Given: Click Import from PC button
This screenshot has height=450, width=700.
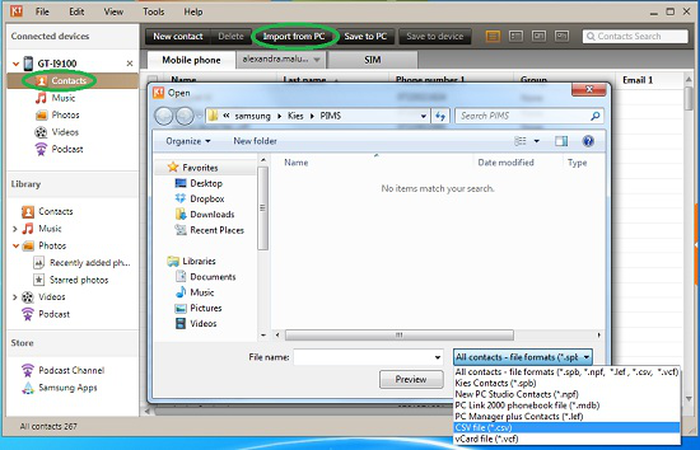Looking at the screenshot, I should click(x=294, y=36).
